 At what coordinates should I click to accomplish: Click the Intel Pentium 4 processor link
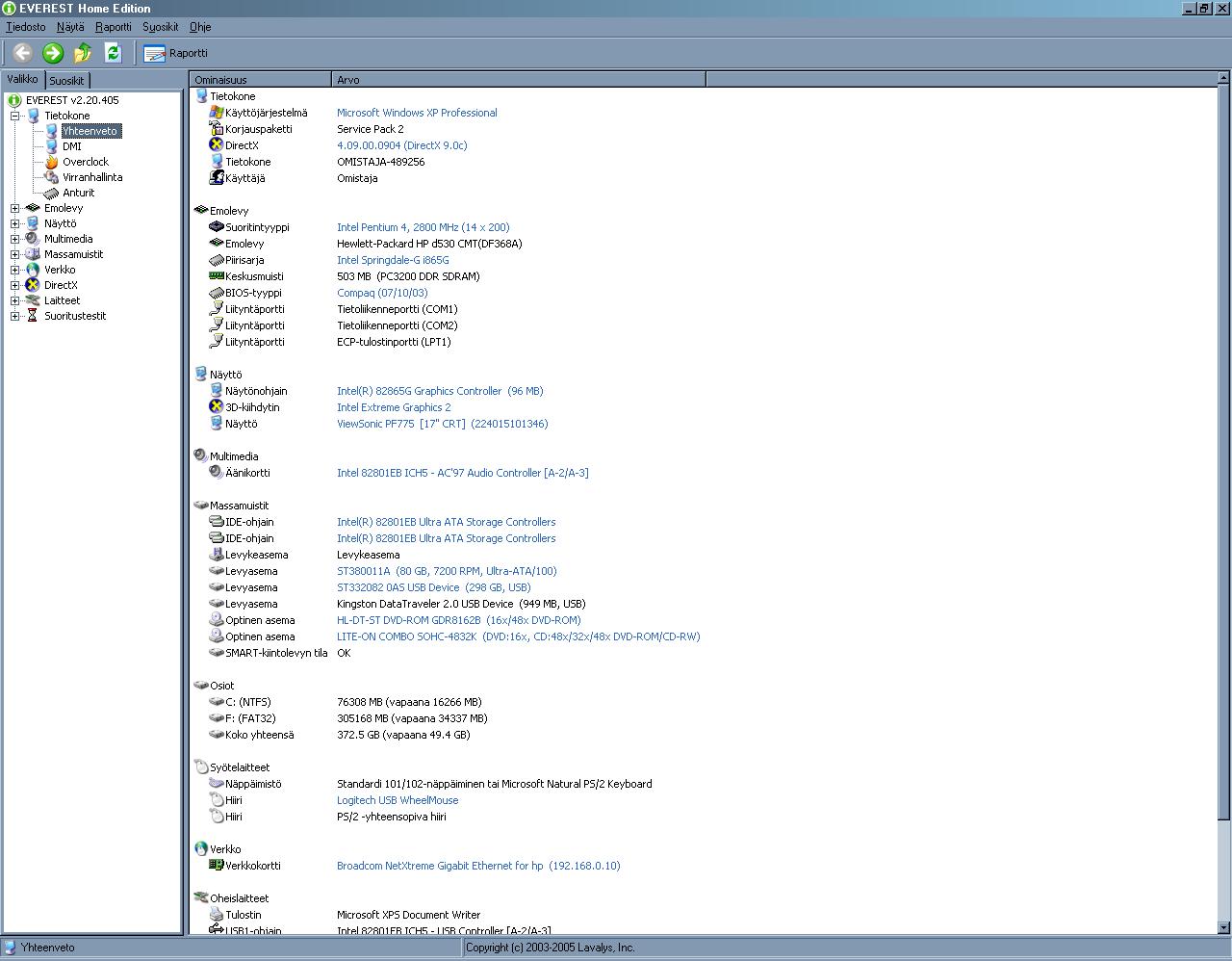click(423, 227)
